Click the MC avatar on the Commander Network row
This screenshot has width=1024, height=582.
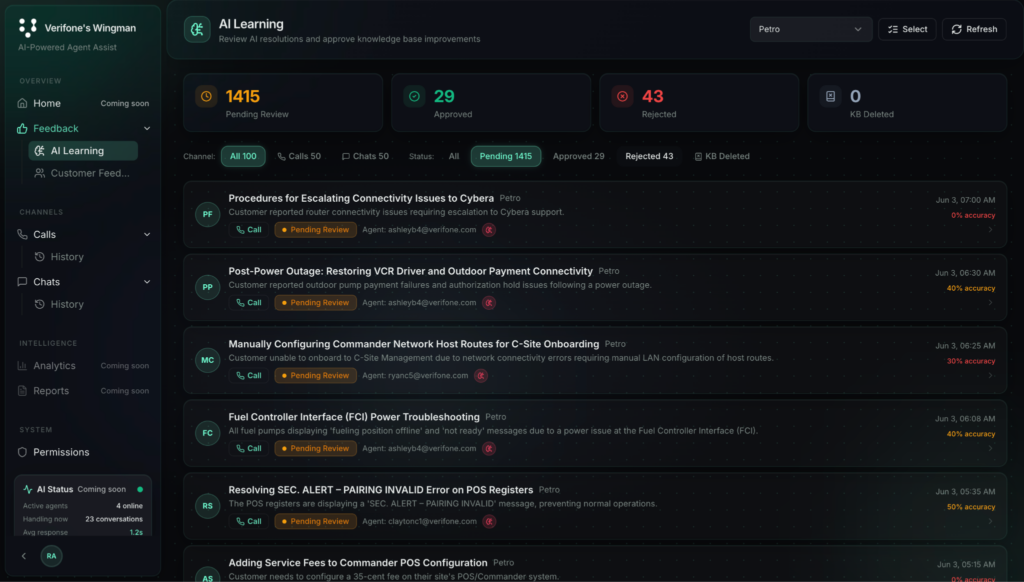(x=207, y=360)
